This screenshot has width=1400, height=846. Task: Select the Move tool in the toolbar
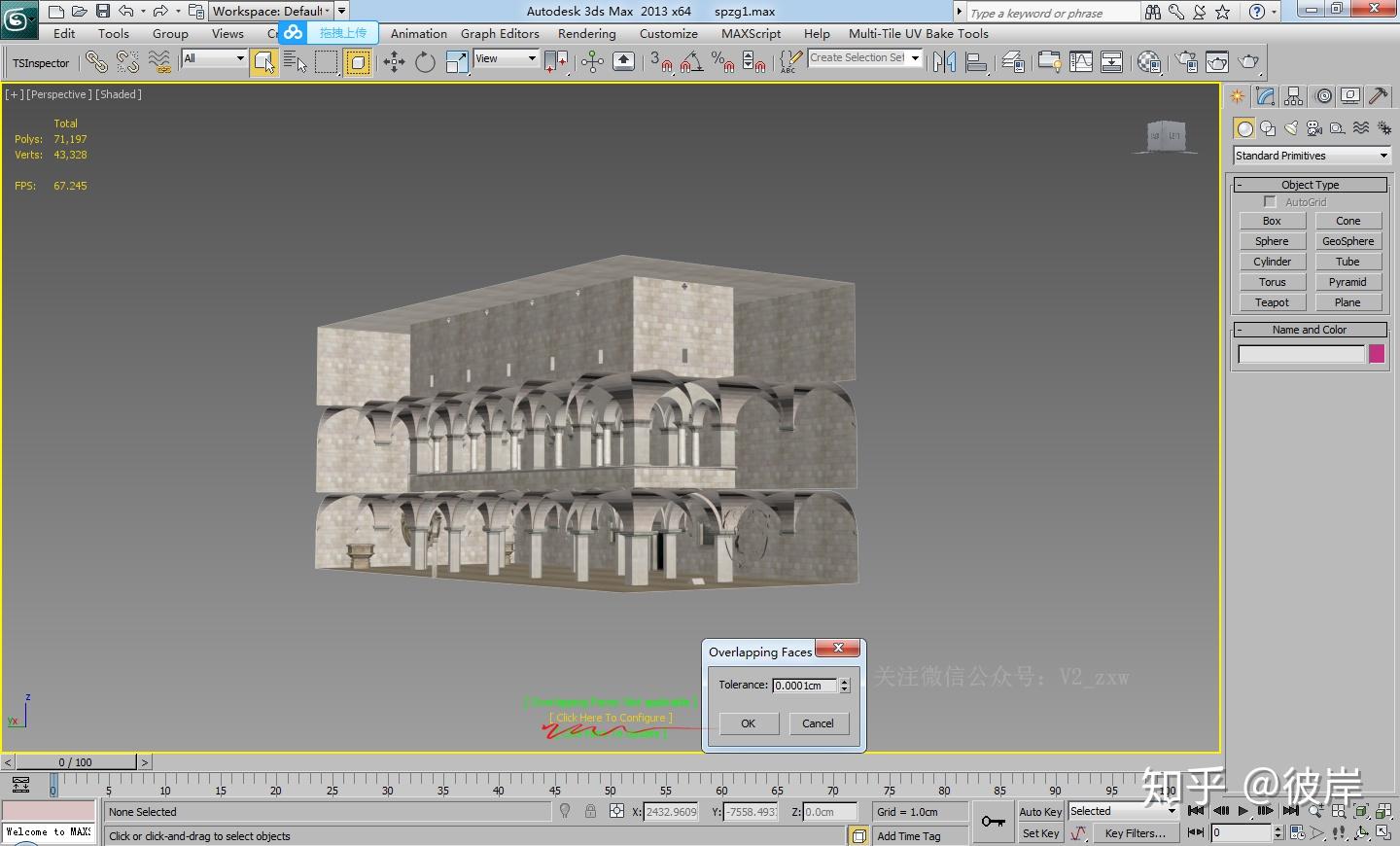[x=394, y=63]
